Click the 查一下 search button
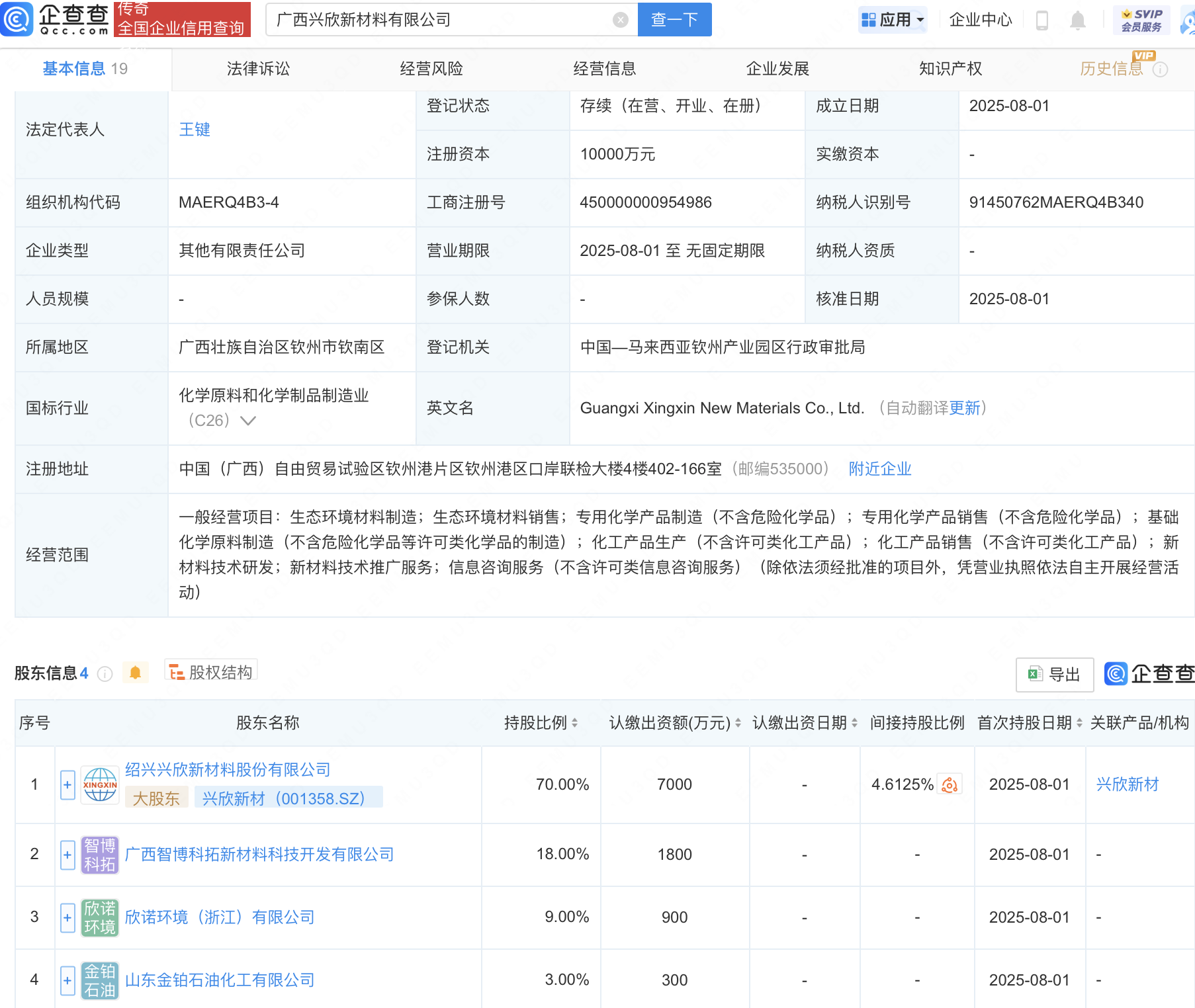 (675, 20)
